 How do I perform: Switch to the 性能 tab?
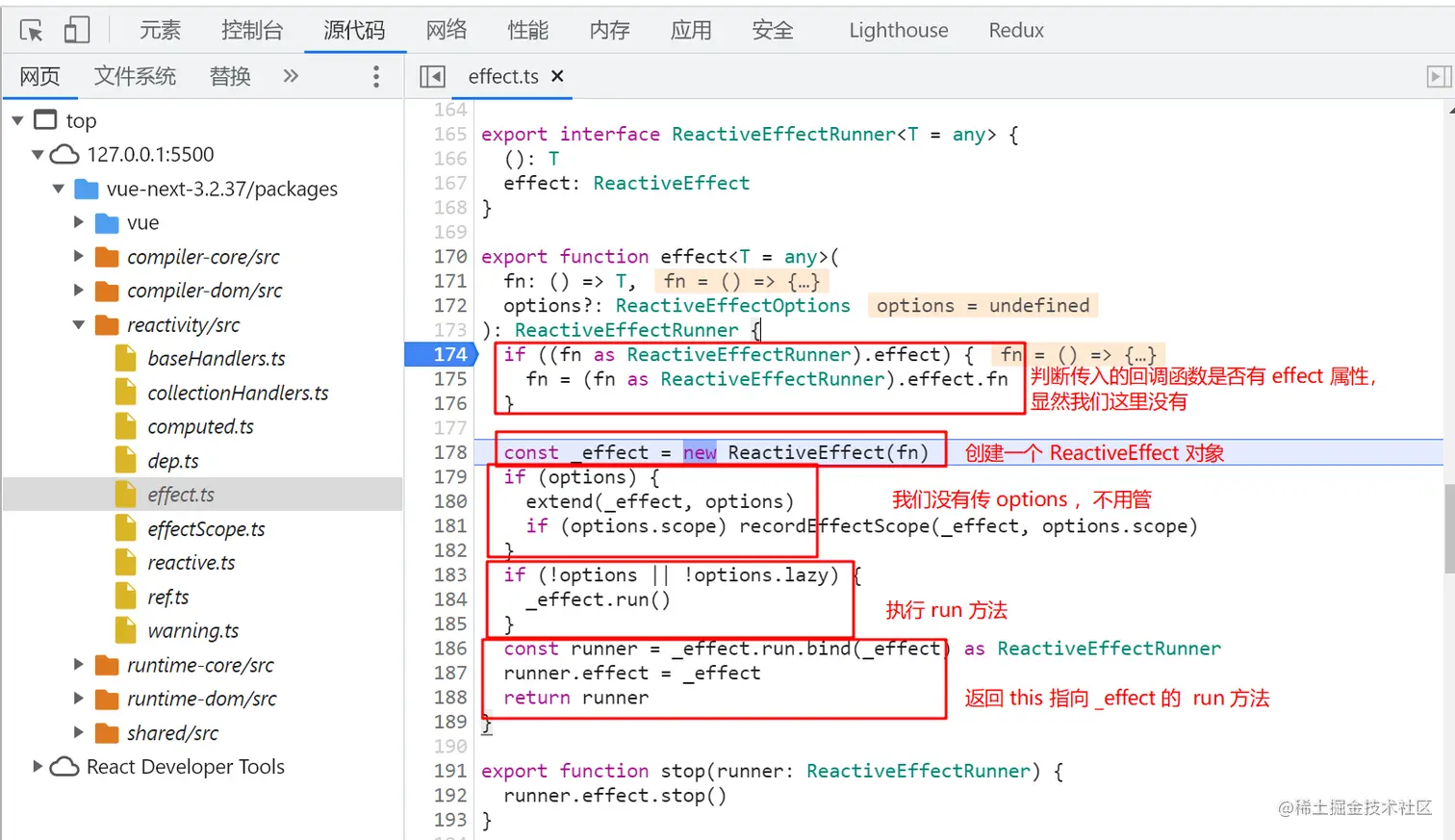528,31
